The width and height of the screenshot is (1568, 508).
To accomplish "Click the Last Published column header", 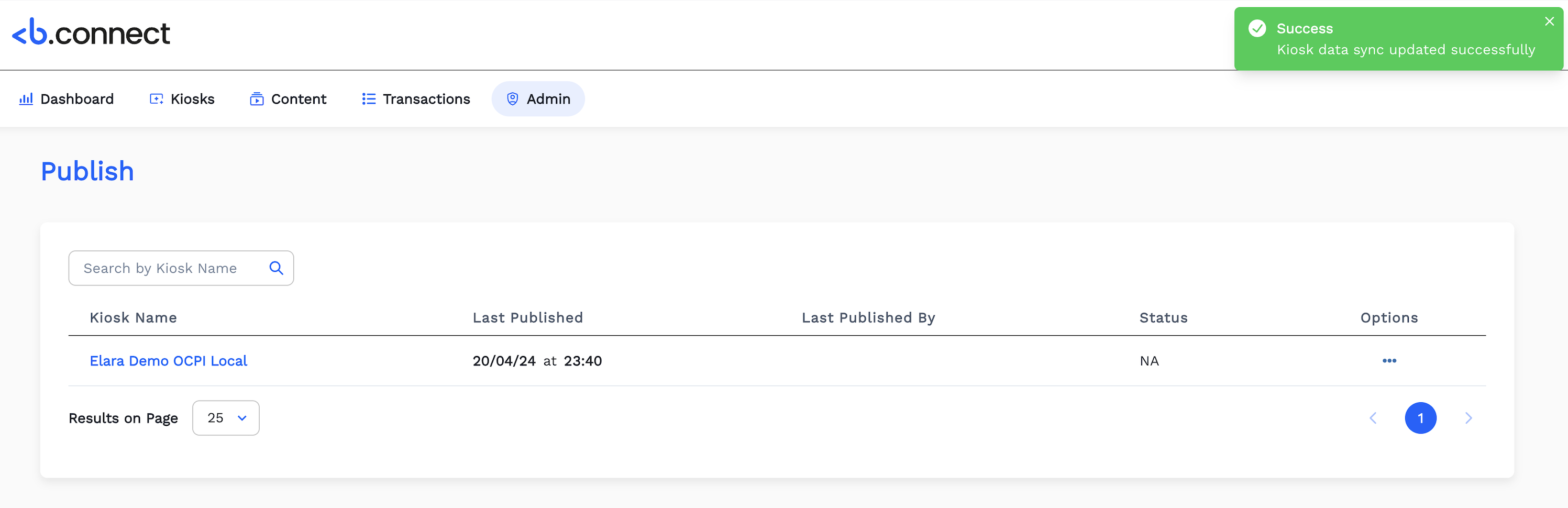I will [528, 317].
